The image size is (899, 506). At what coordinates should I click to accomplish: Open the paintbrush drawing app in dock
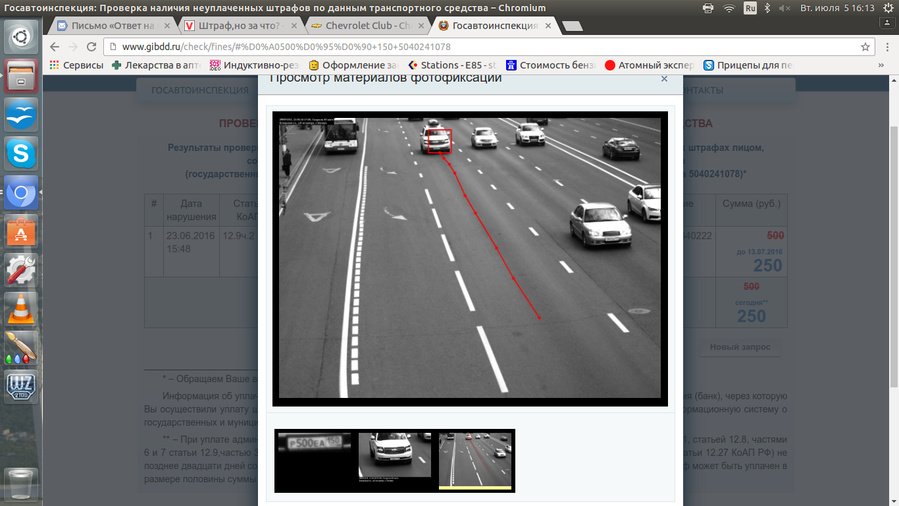click(21, 348)
